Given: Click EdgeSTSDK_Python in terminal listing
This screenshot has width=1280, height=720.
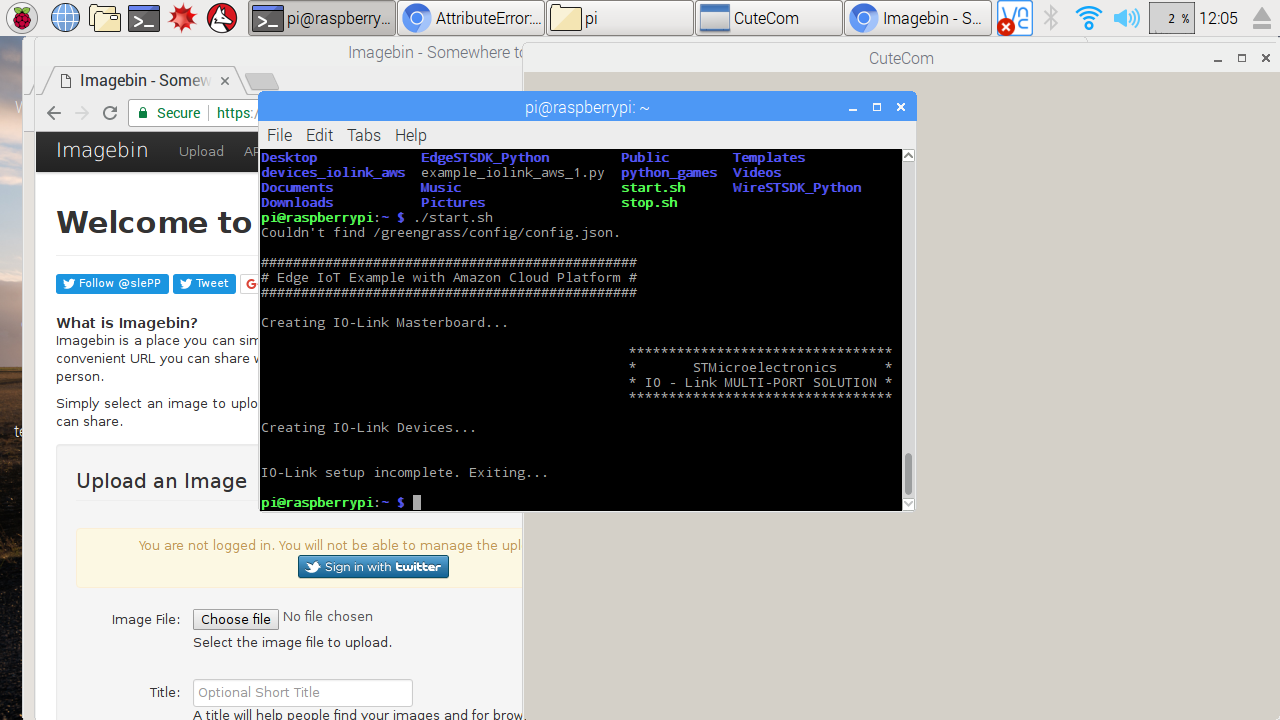Looking at the screenshot, I should click(485, 157).
